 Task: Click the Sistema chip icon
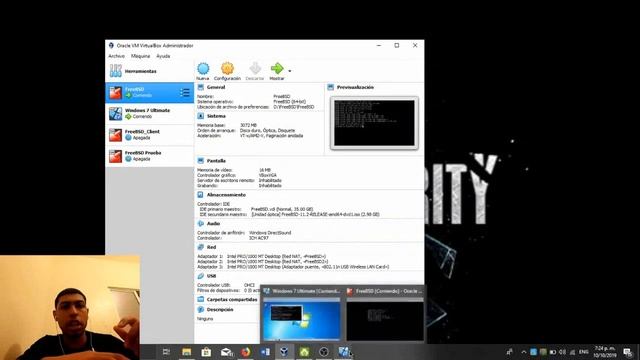200,116
